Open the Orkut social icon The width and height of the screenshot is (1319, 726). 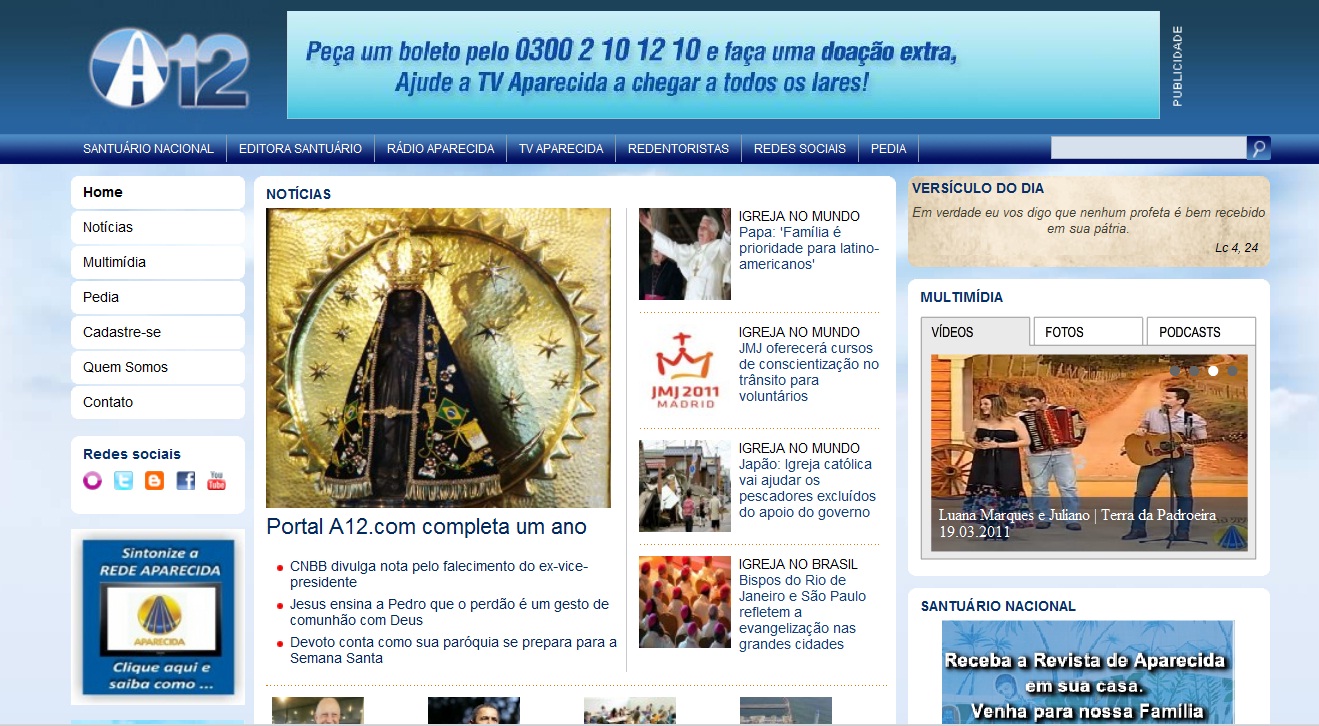coord(93,481)
